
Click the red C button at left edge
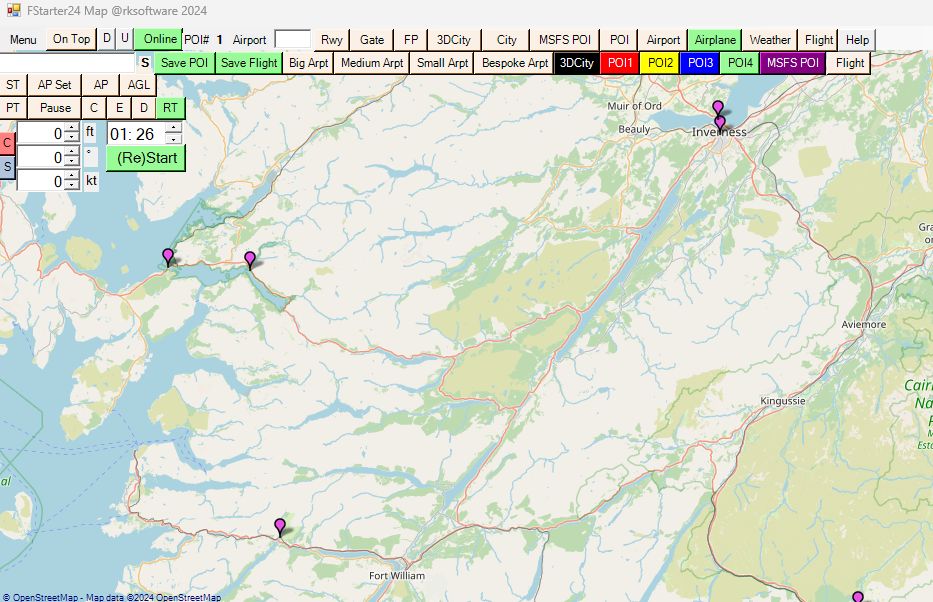[7, 143]
